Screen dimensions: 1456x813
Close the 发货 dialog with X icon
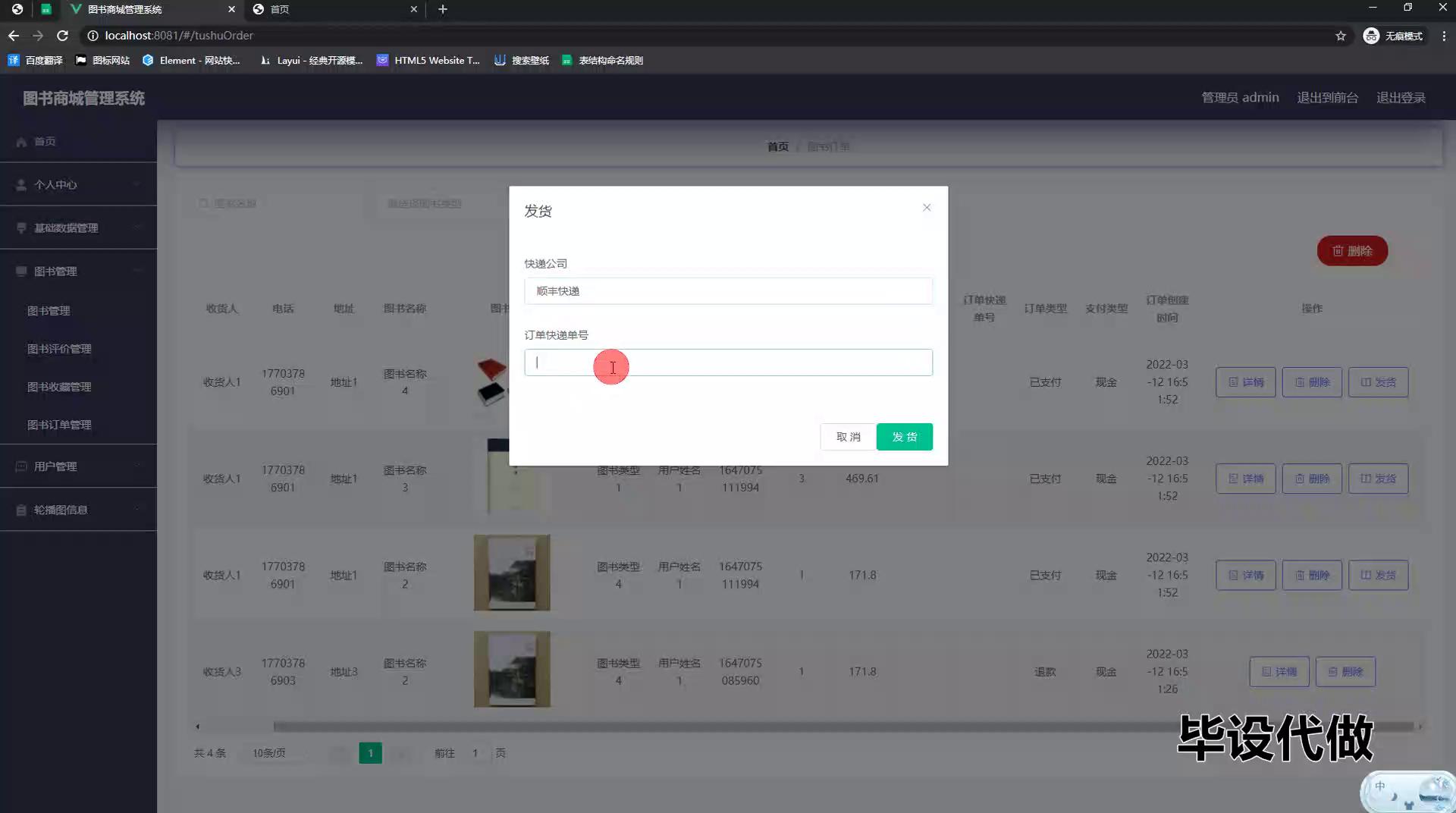[x=926, y=208]
